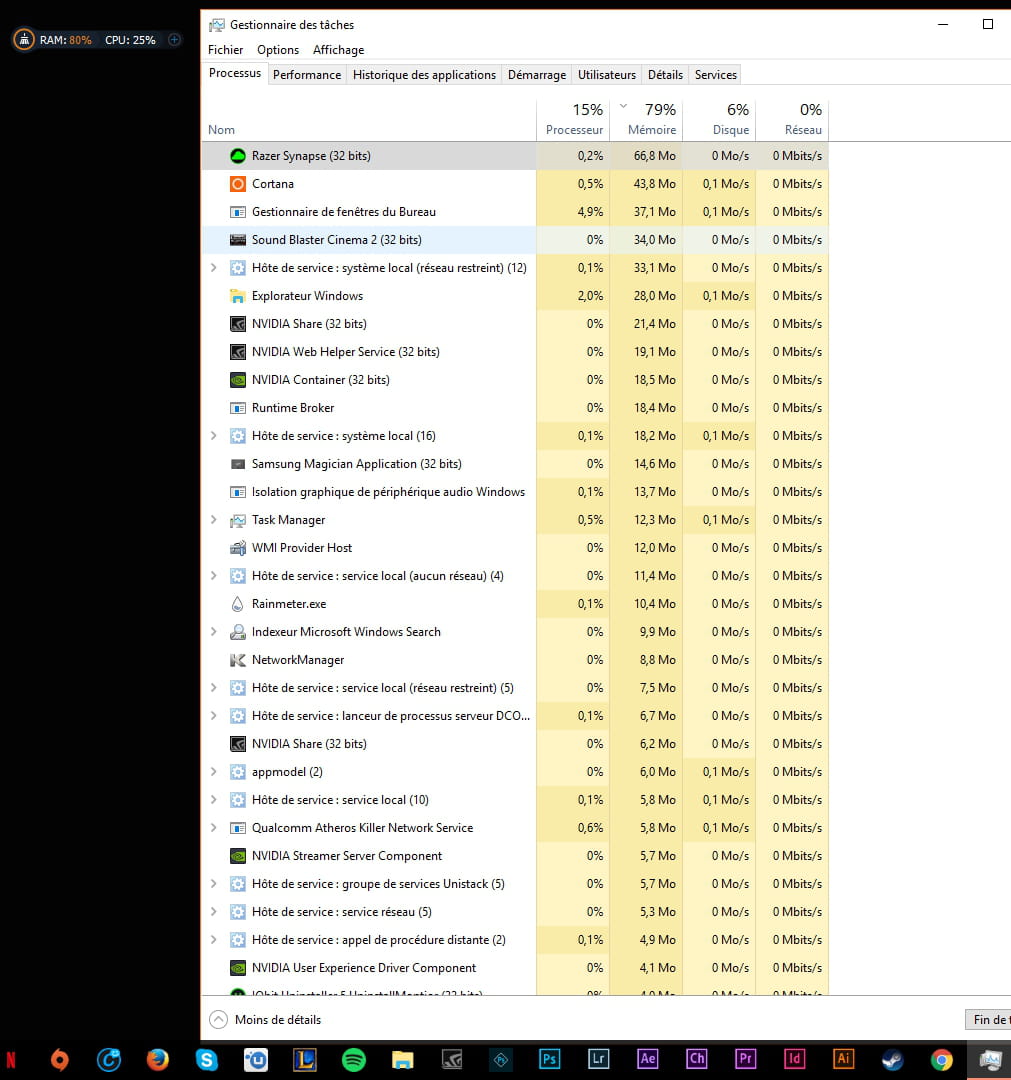Image resolution: width=1011 pixels, height=1080 pixels.
Task: Launch Illustrator from the taskbar
Action: coord(843,1059)
